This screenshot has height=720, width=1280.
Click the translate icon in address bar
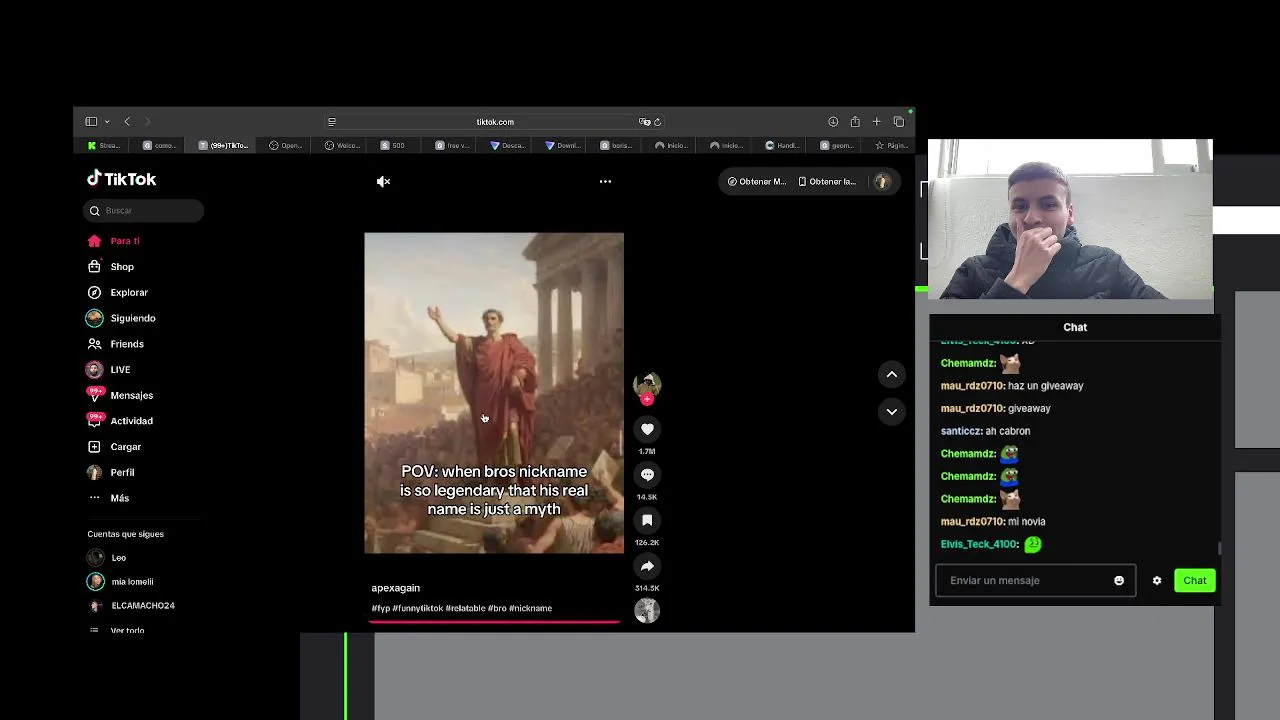(644, 122)
